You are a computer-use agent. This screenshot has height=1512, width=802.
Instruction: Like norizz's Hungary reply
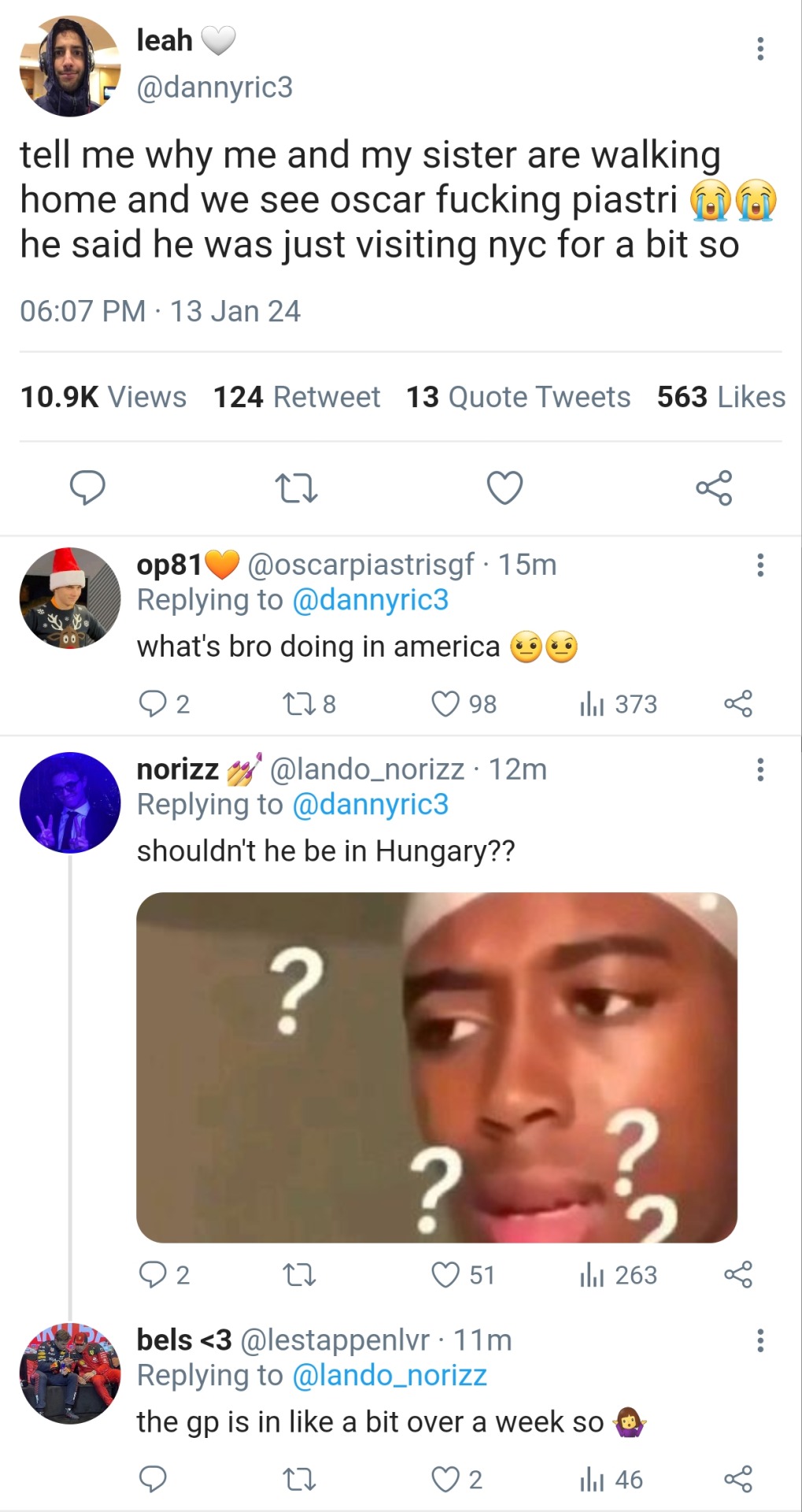pos(446,1274)
